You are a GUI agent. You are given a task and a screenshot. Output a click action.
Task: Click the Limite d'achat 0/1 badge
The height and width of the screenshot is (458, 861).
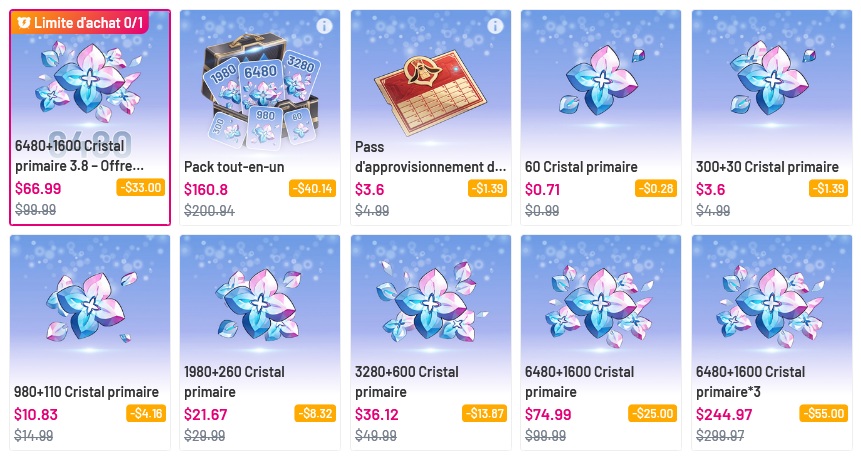click(80, 23)
